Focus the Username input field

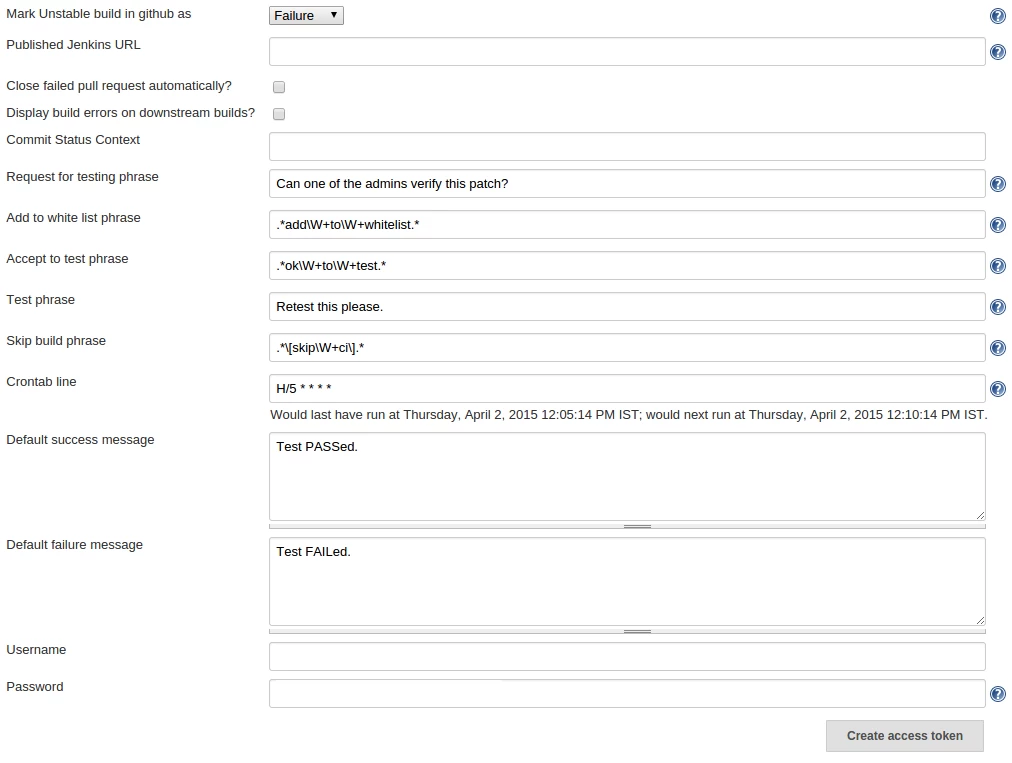627,656
